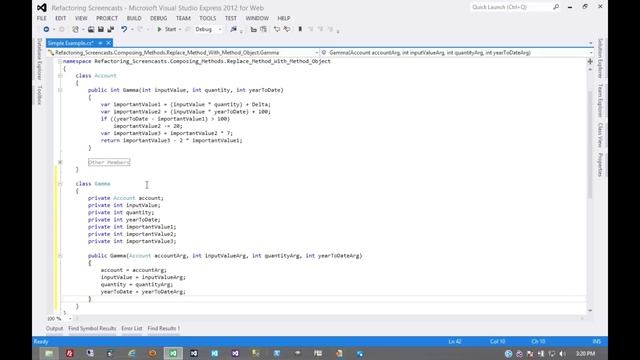Open the Start button dropdown arrow
This screenshot has width=640, height=360.
pyautogui.click(x=180, y=29)
